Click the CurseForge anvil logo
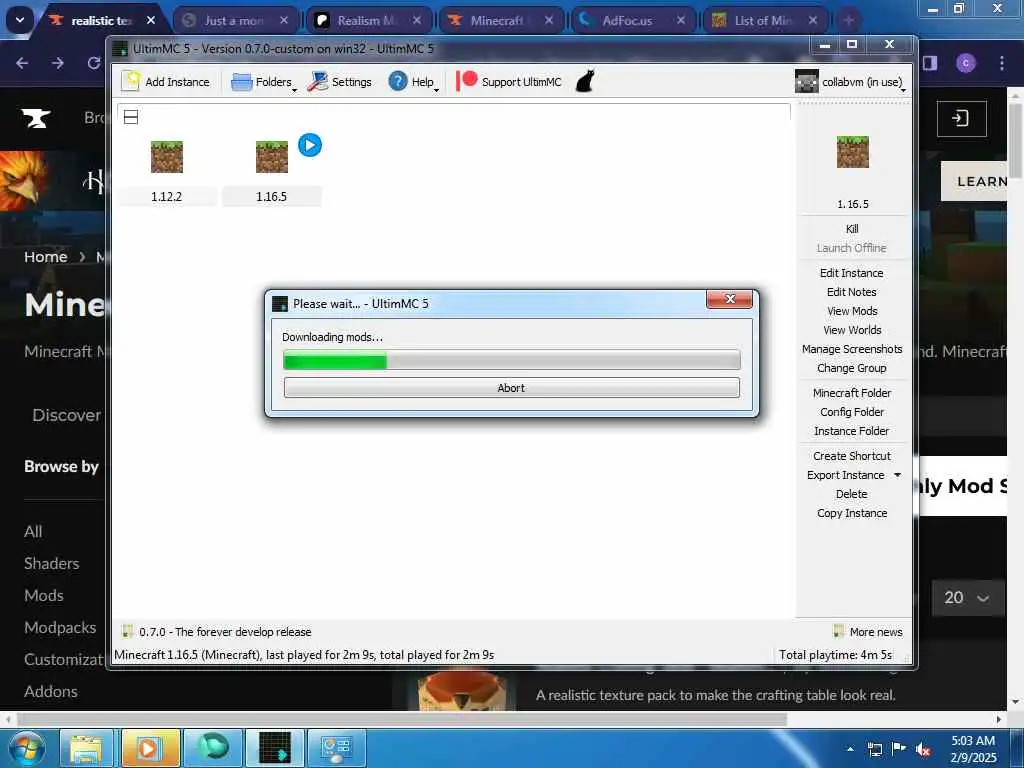The height and width of the screenshot is (768, 1024). click(36, 118)
